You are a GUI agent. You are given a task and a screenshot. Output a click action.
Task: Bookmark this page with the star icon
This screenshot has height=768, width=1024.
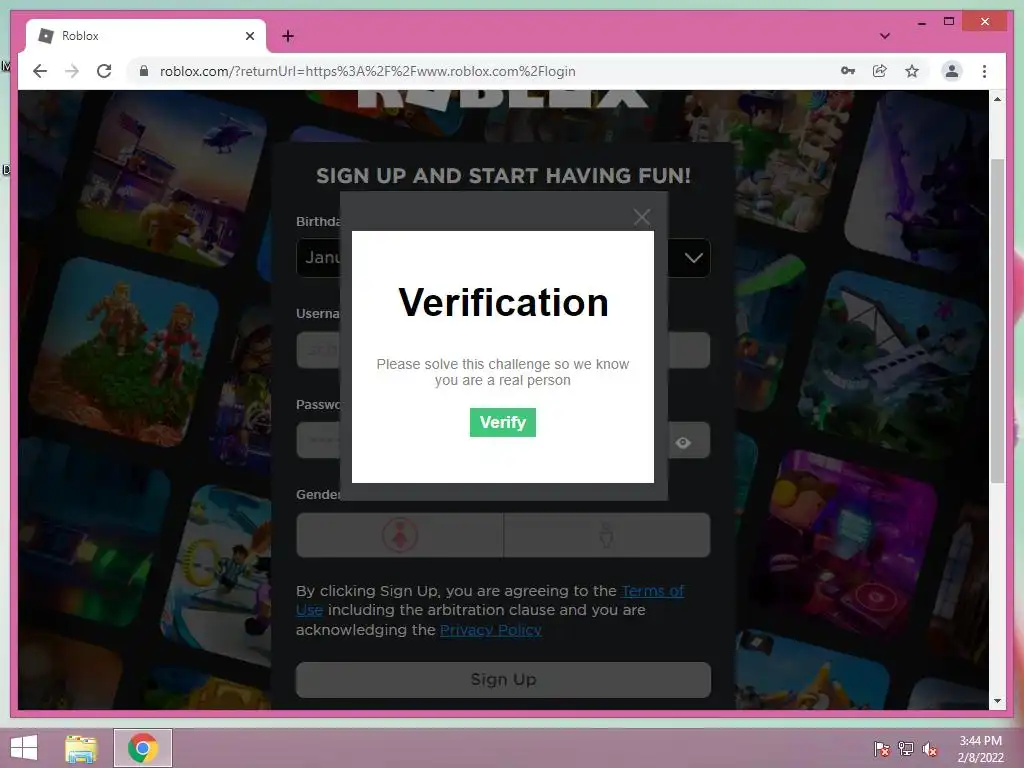[912, 71]
